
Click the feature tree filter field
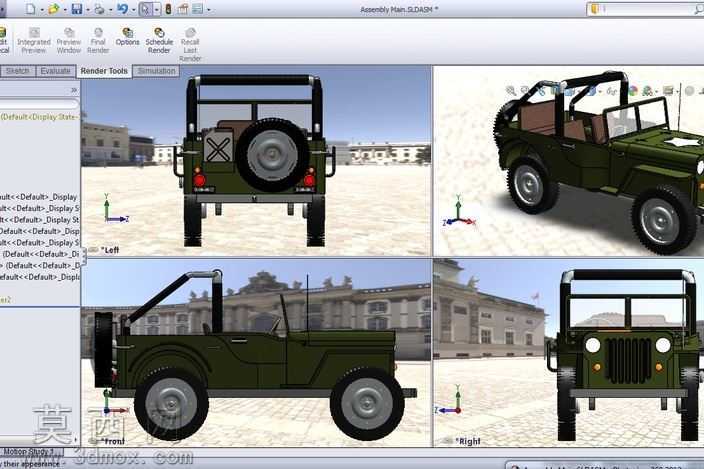point(40,104)
